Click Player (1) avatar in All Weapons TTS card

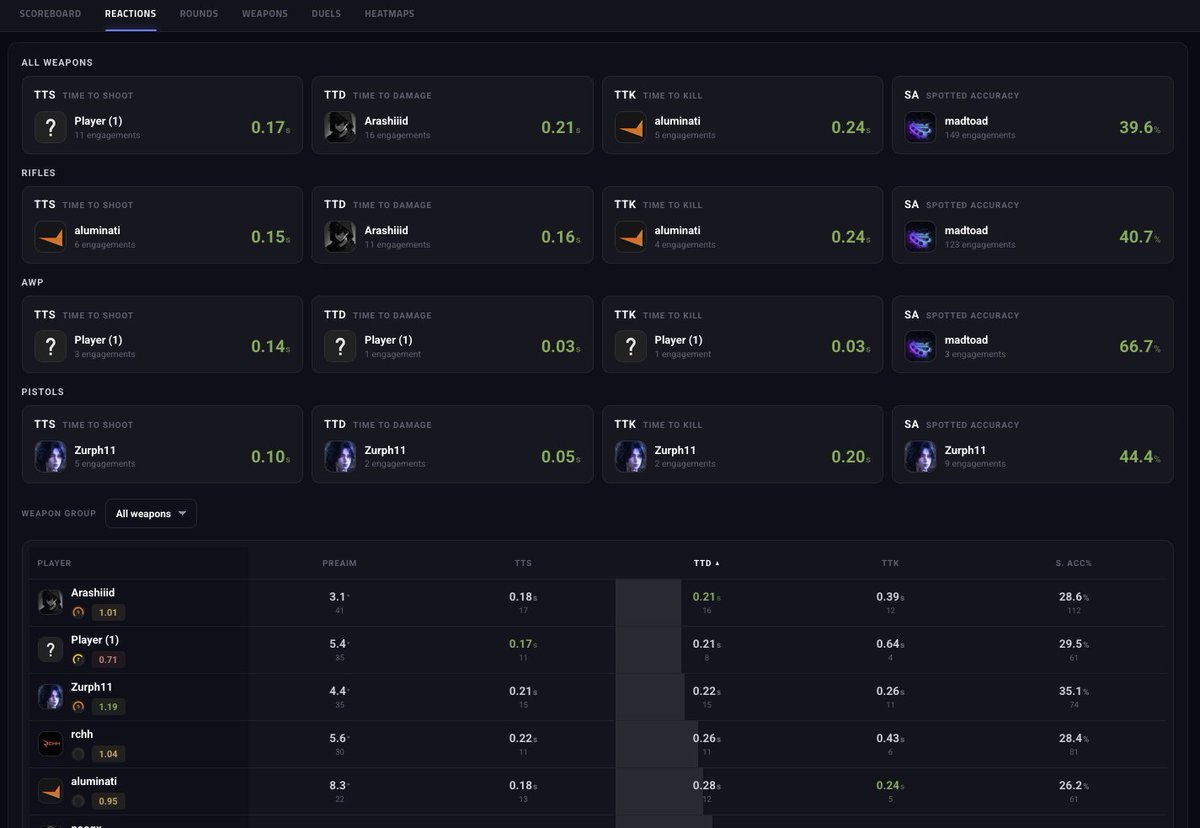coord(51,127)
